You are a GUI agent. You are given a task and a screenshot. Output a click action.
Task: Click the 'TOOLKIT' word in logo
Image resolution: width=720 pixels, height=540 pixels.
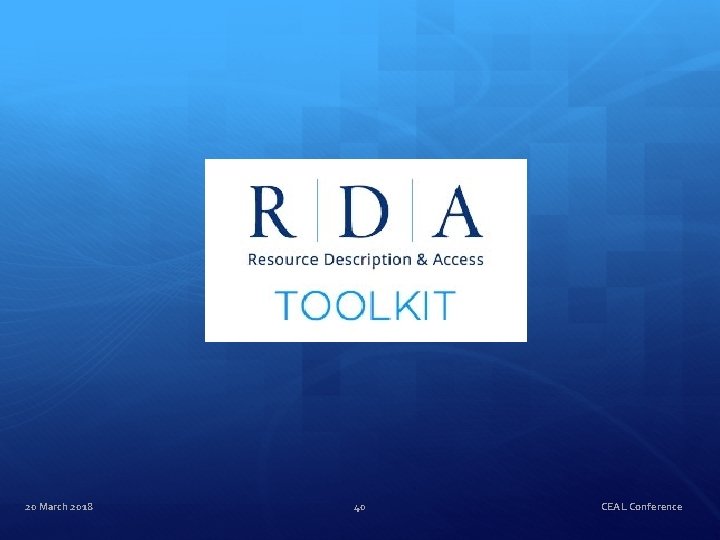click(x=366, y=305)
